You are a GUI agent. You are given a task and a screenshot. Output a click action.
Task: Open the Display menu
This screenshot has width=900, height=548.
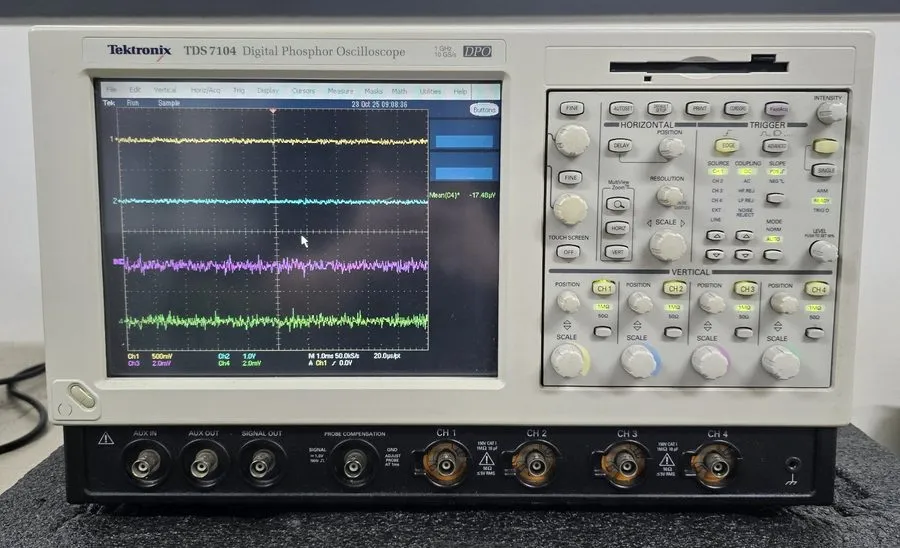pos(268,91)
